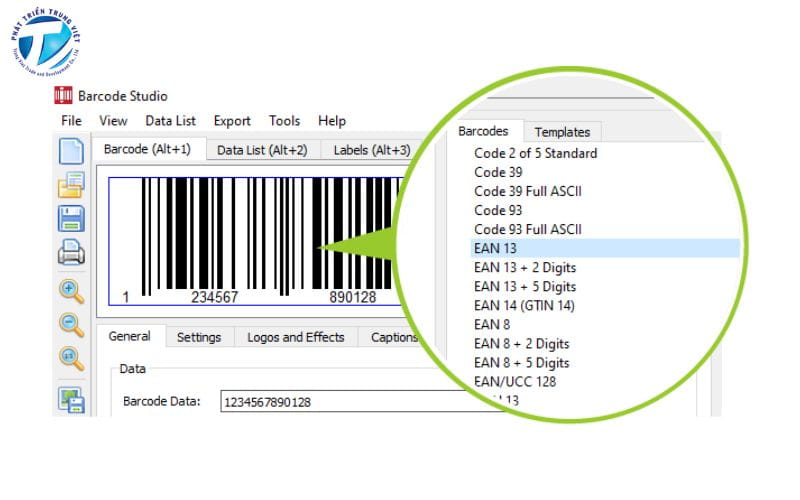The image size is (800, 500).
Task: Click the Open folder icon
Action: pos(71,185)
